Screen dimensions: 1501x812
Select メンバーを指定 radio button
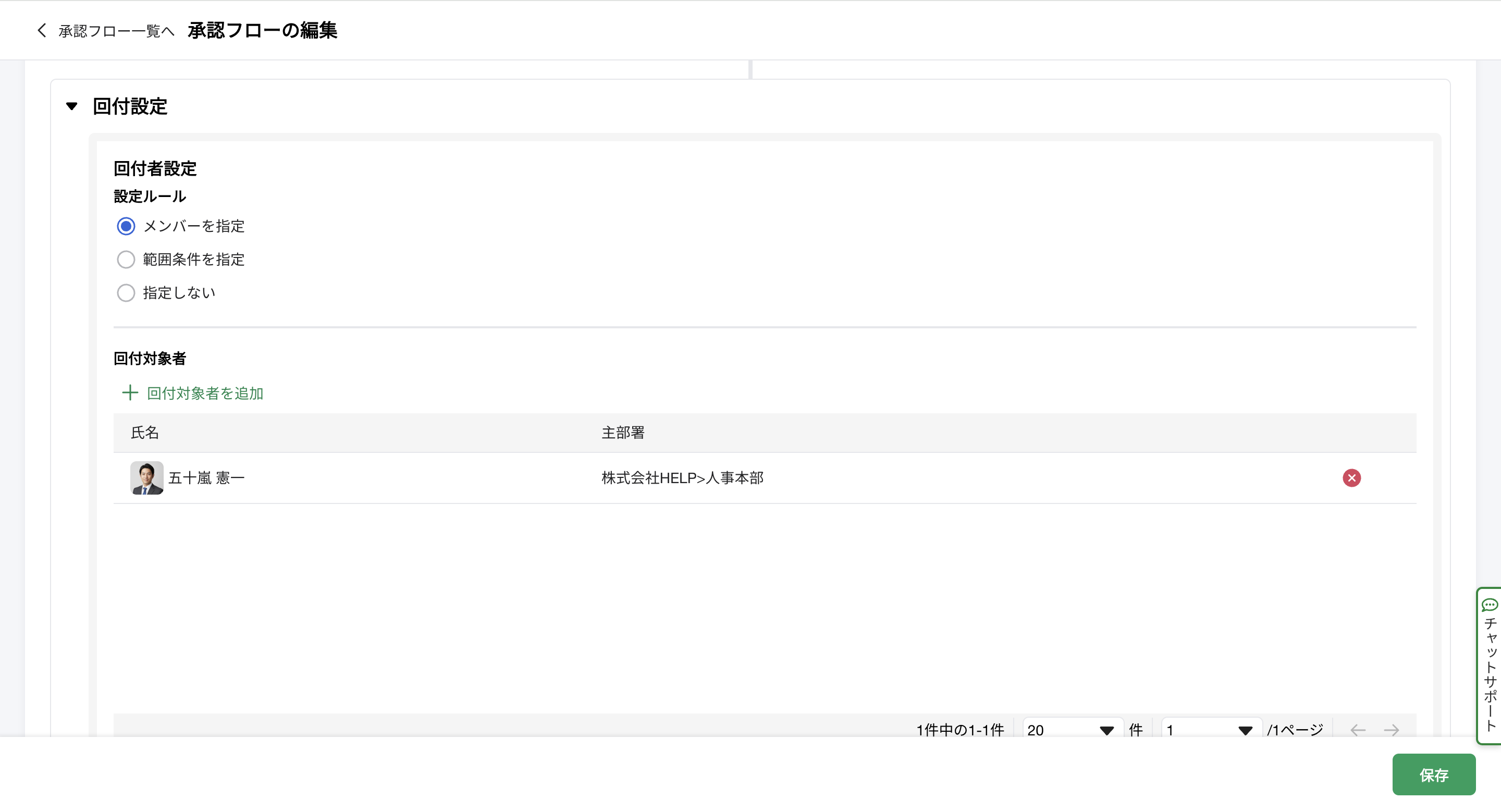pyautogui.click(x=126, y=226)
